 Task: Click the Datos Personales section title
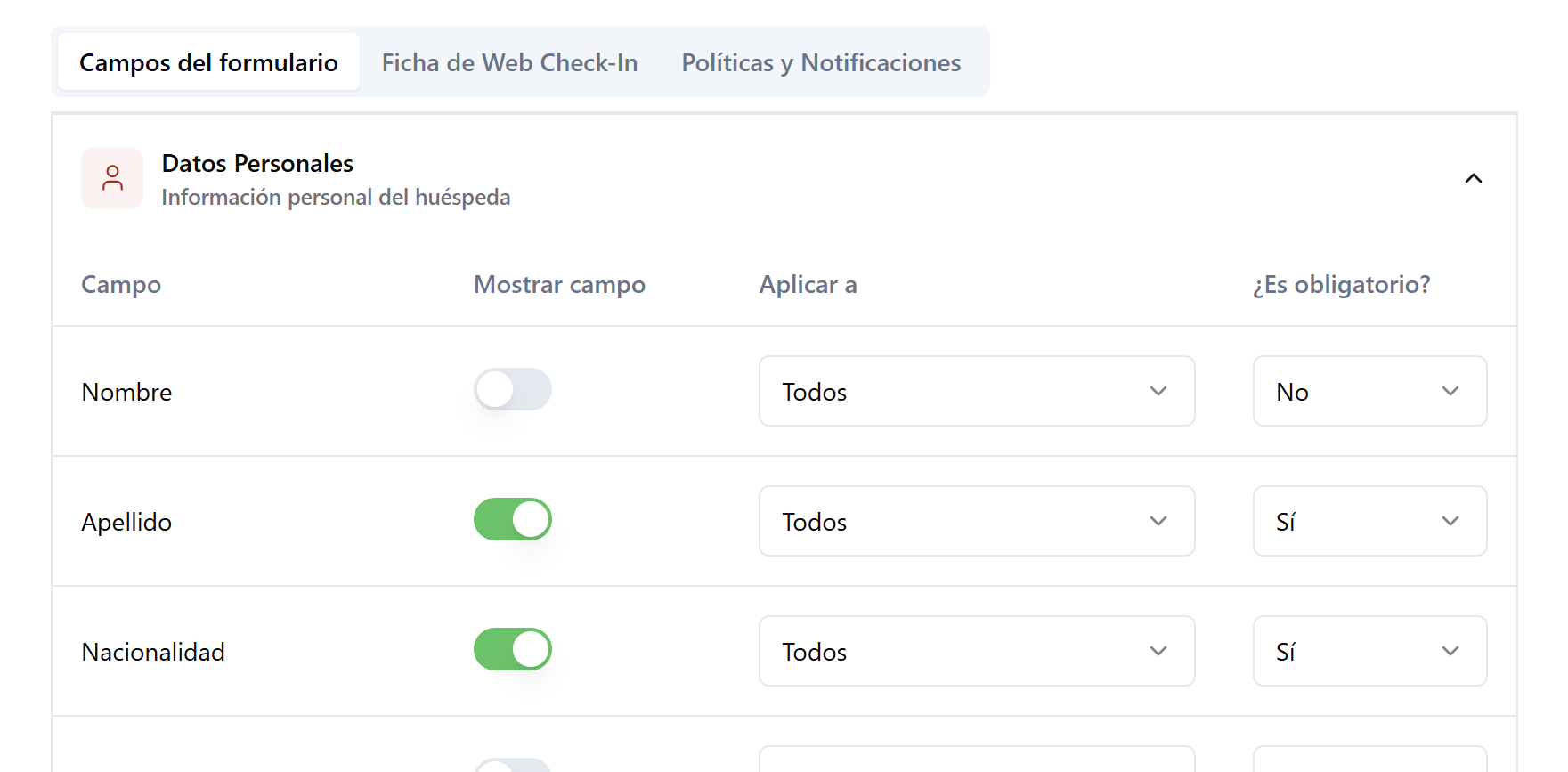tap(257, 164)
